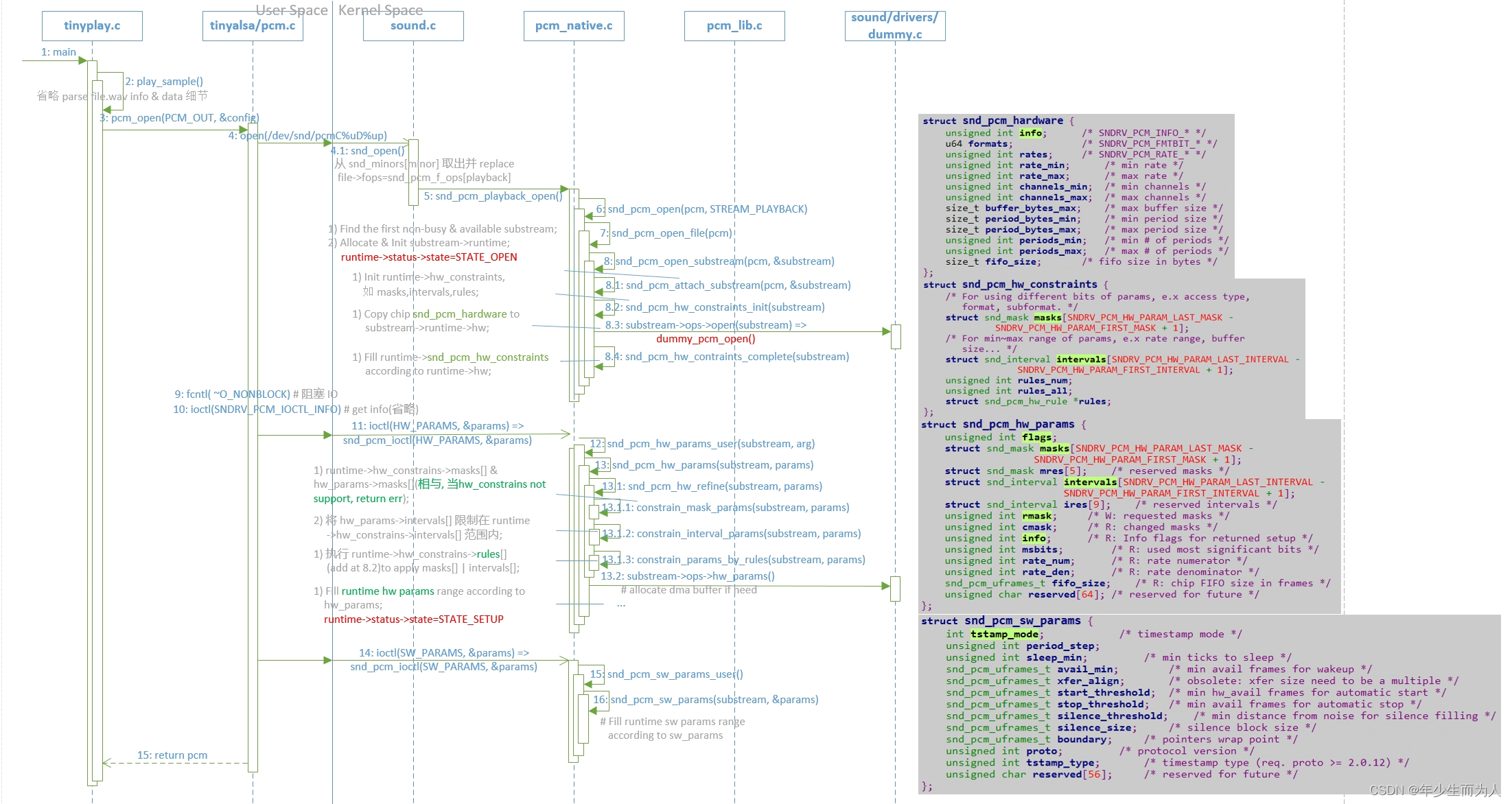The image size is (1512, 804).
Task: Click '16: snd_pcm_sw_params(substream, &params)' text
Action: tap(706, 700)
